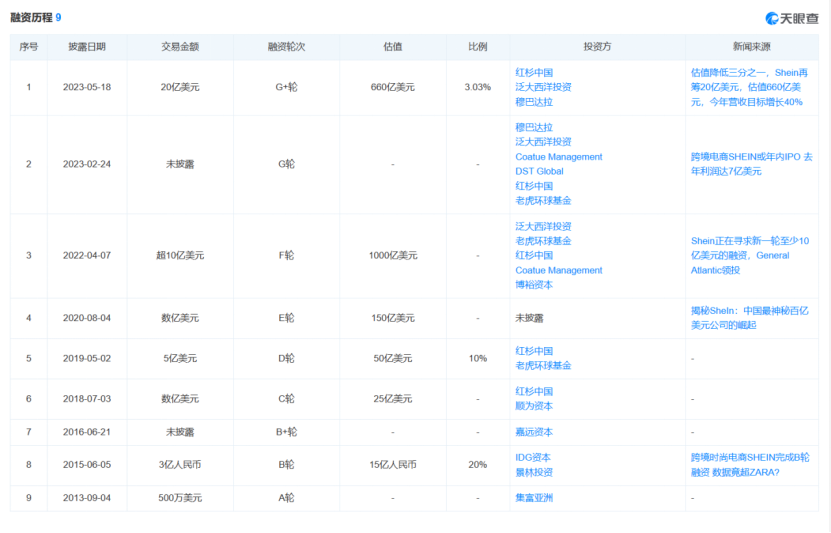Open 红杉中国 link in the 2023-02-24 row
Viewport: 831px width, 533px height.
[534, 186]
